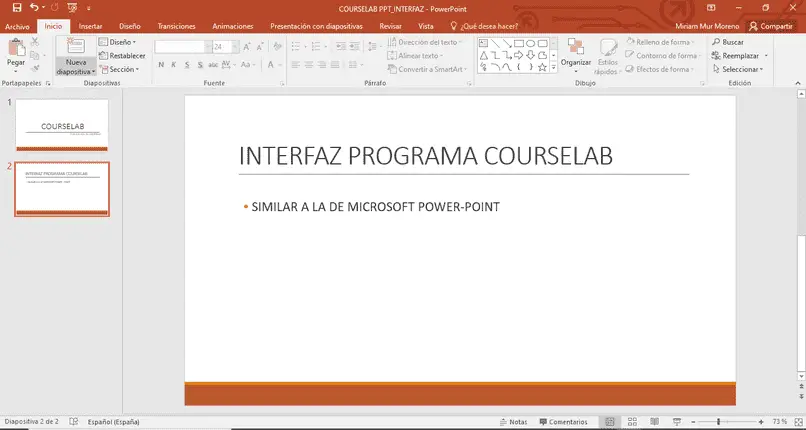Click the ¿Qué desea hacer? search field
Image resolution: width=806 pixels, height=430 pixels.
click(x=484, y=26)
